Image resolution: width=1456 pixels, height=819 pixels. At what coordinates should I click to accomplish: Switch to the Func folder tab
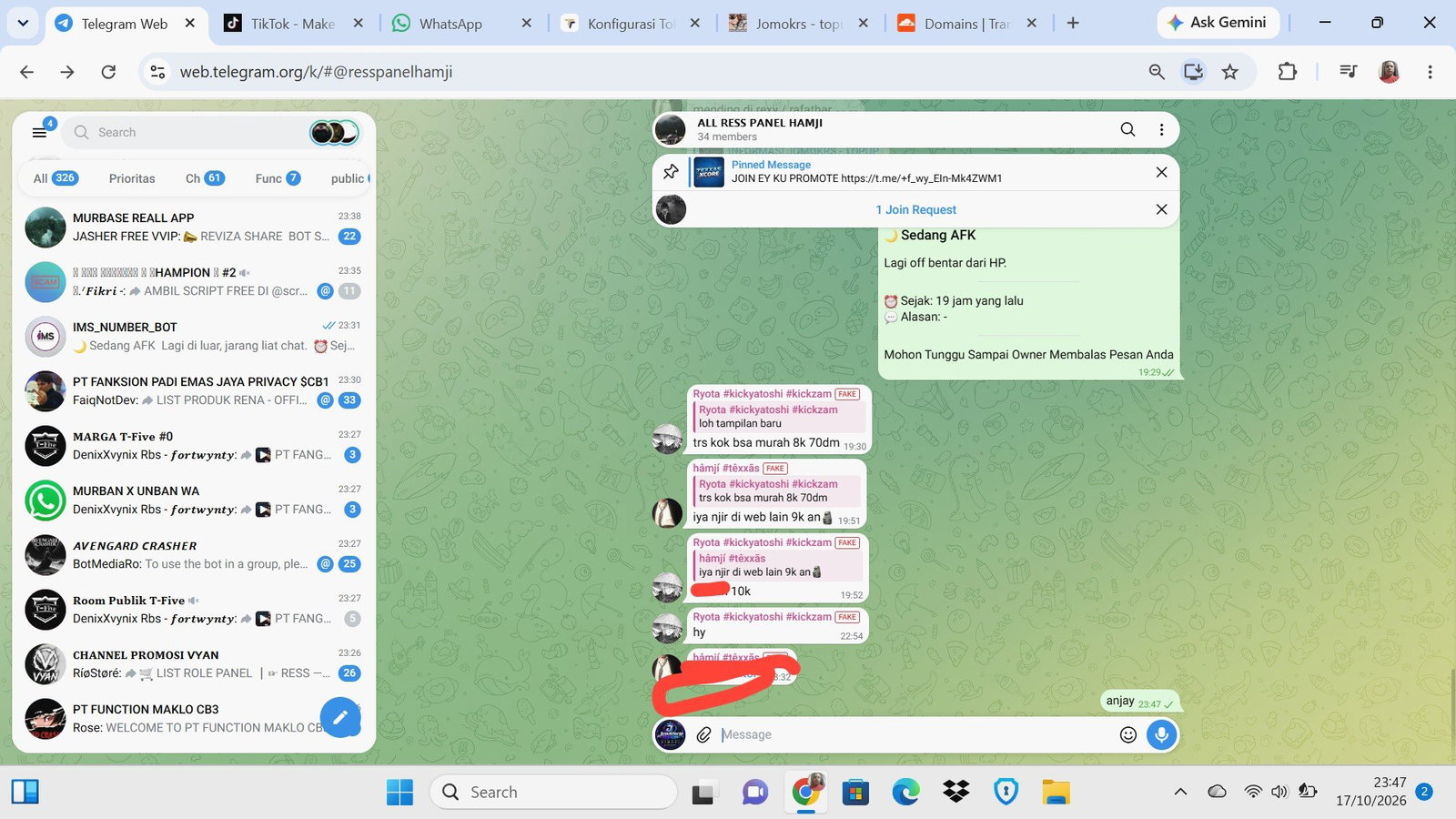click(x=278, y=178)
